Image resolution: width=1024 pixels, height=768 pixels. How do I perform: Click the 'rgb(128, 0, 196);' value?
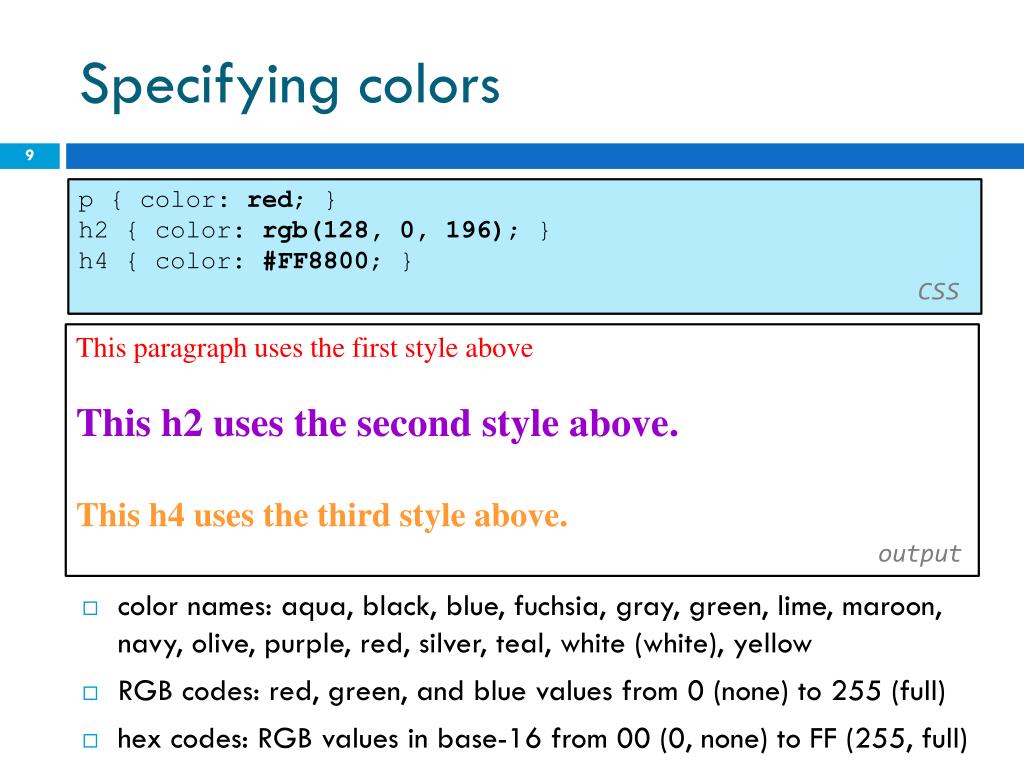point(391,230)
